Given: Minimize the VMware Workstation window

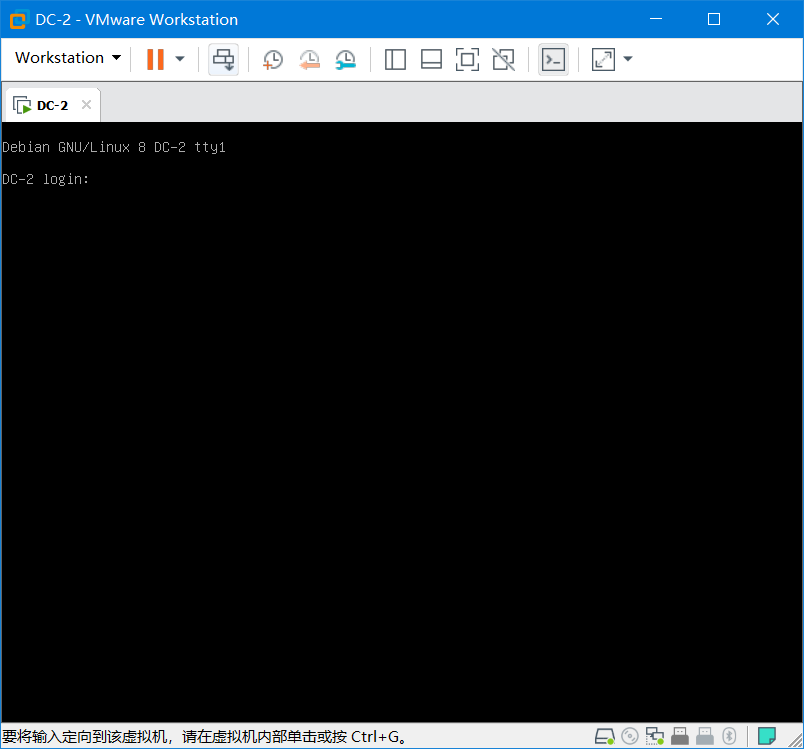Looking at the screenshot, I should coord(656,19).
